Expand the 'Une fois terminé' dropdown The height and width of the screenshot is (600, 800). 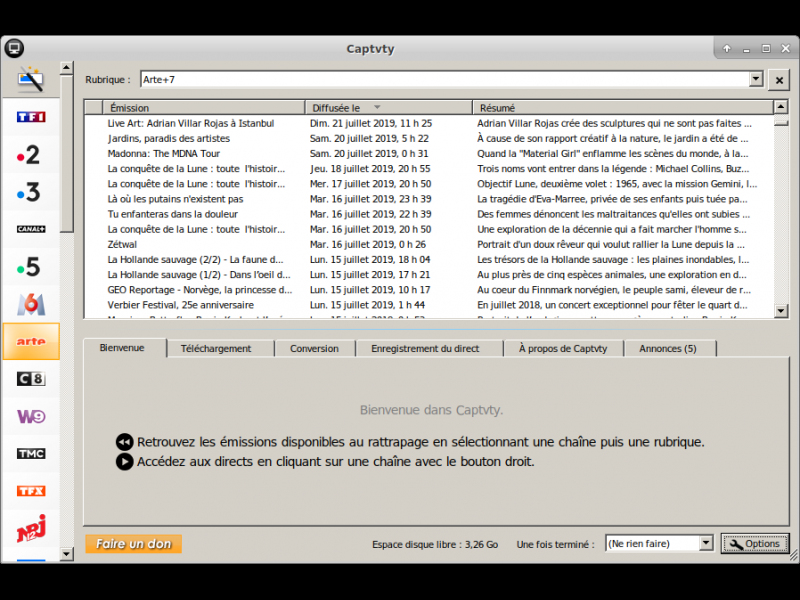706,543
